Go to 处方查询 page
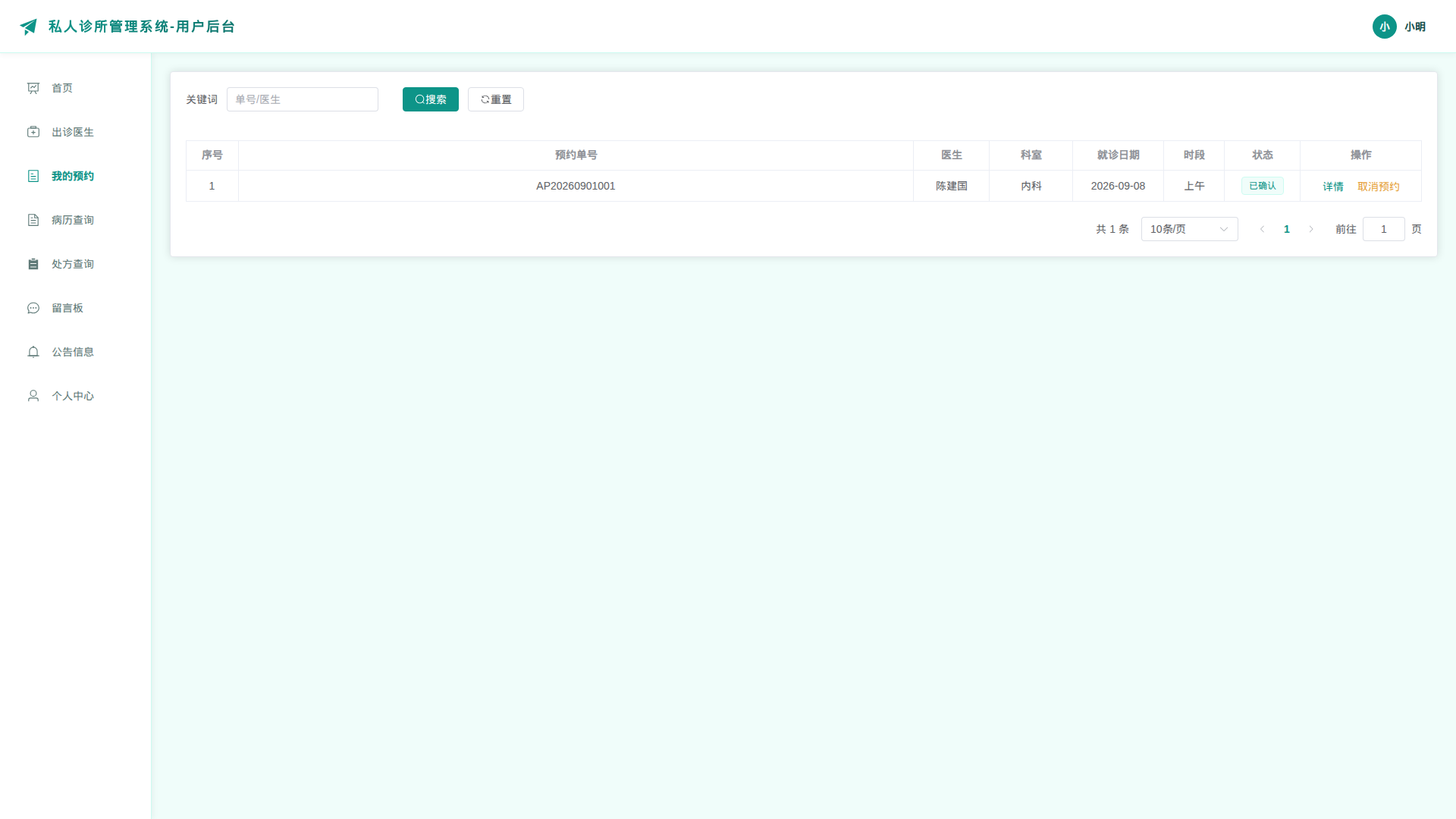Image resolution: width=1456 pixels, height=819 pixels. pos(75,264)
